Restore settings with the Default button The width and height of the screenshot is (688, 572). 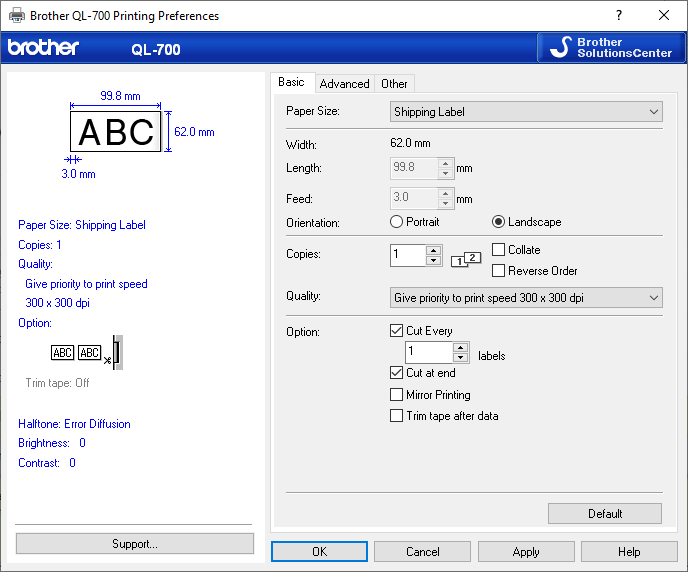[x=605, y=513]
